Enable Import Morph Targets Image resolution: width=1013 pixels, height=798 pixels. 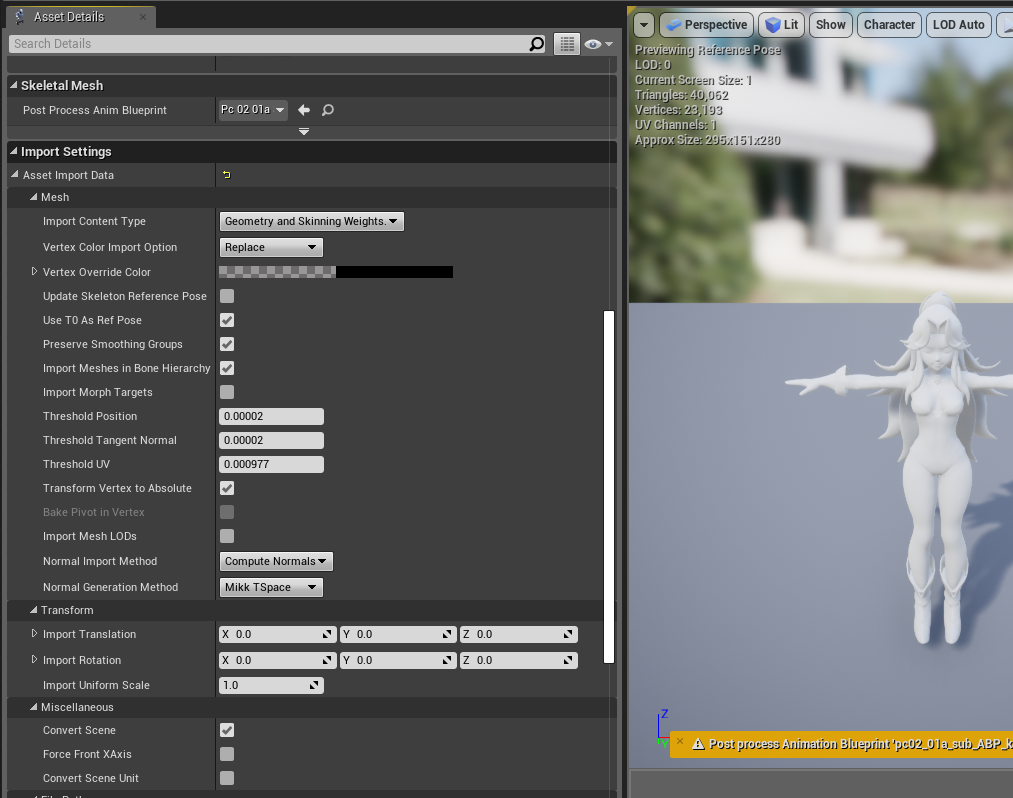(227, 392)
